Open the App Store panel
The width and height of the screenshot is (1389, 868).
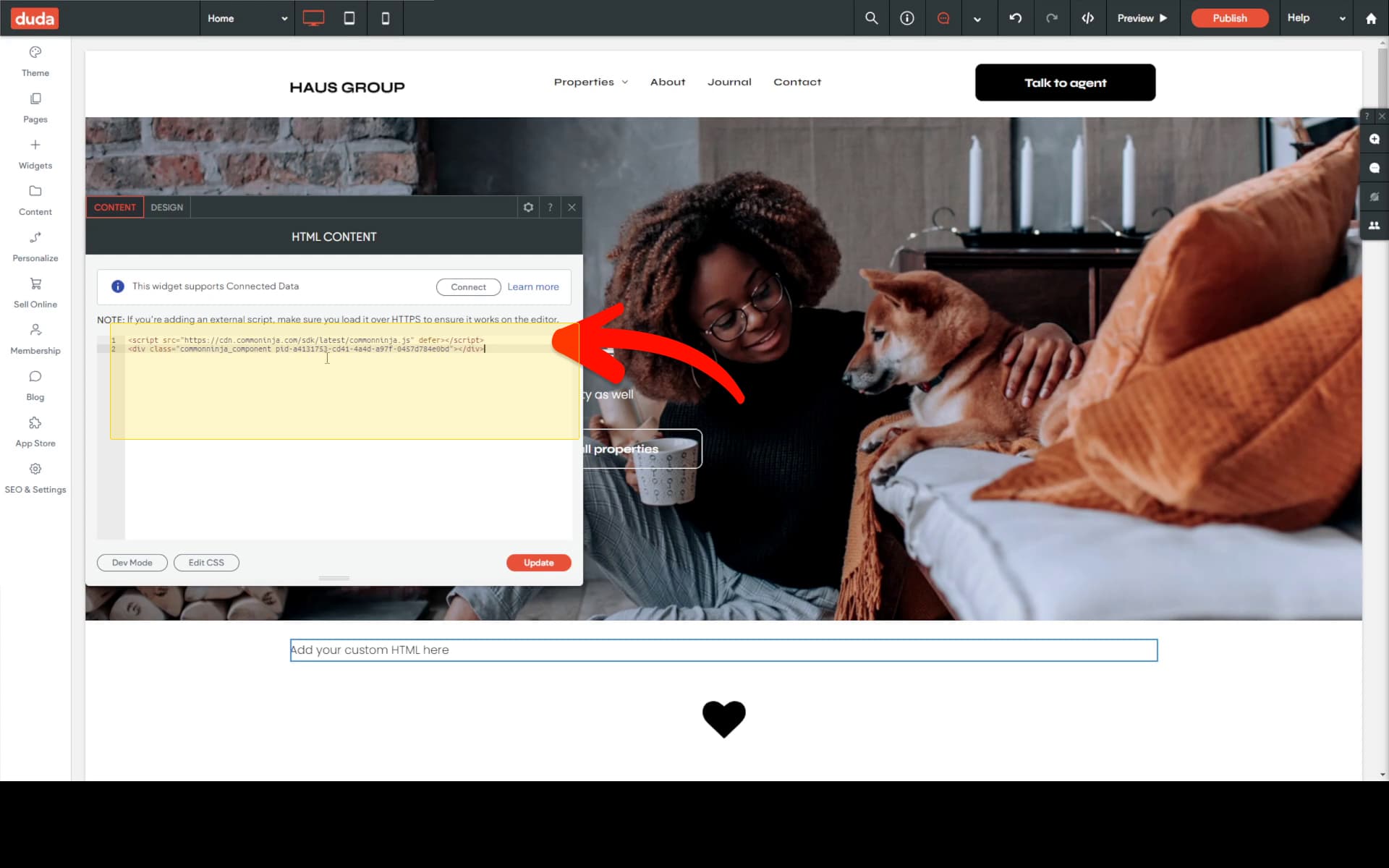point(35,432)
